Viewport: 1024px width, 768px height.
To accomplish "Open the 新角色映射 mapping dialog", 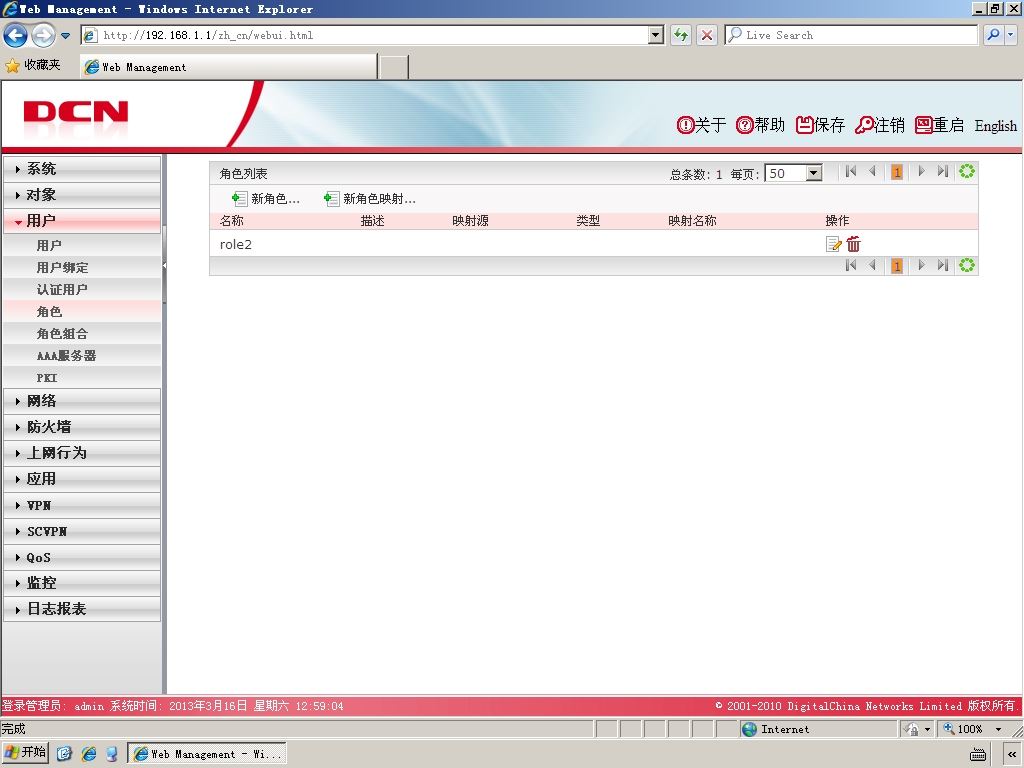I will 370,199.
